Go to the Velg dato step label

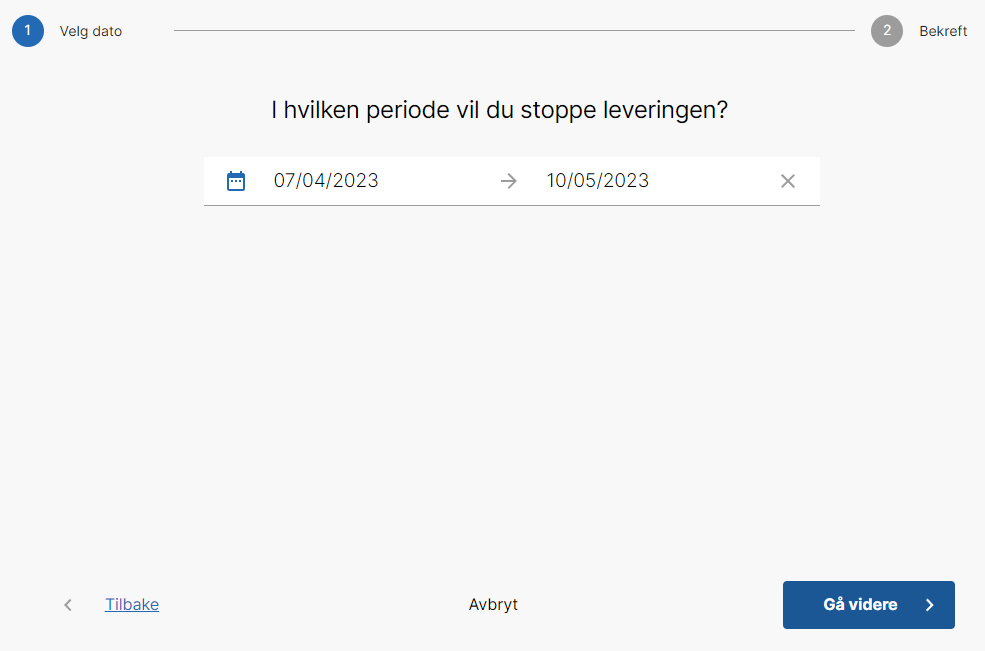91,31
